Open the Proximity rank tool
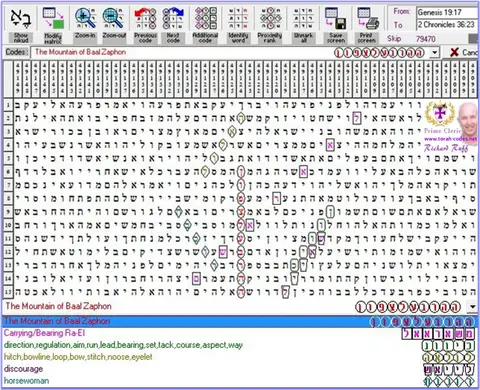The height and width of the screenshot is (390, 480). [x=270, y=18]
